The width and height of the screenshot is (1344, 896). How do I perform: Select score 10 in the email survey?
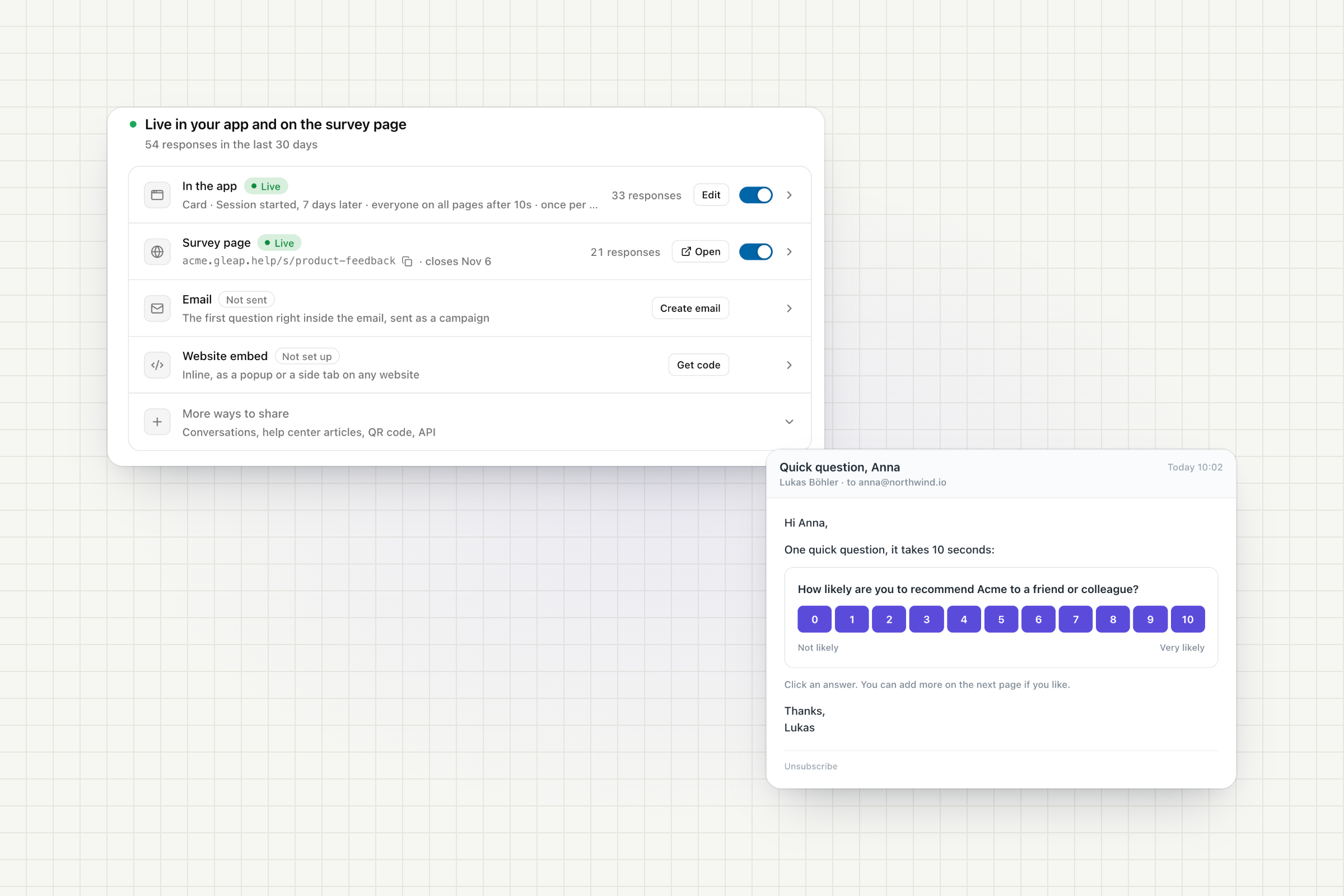click(1187, 619)
